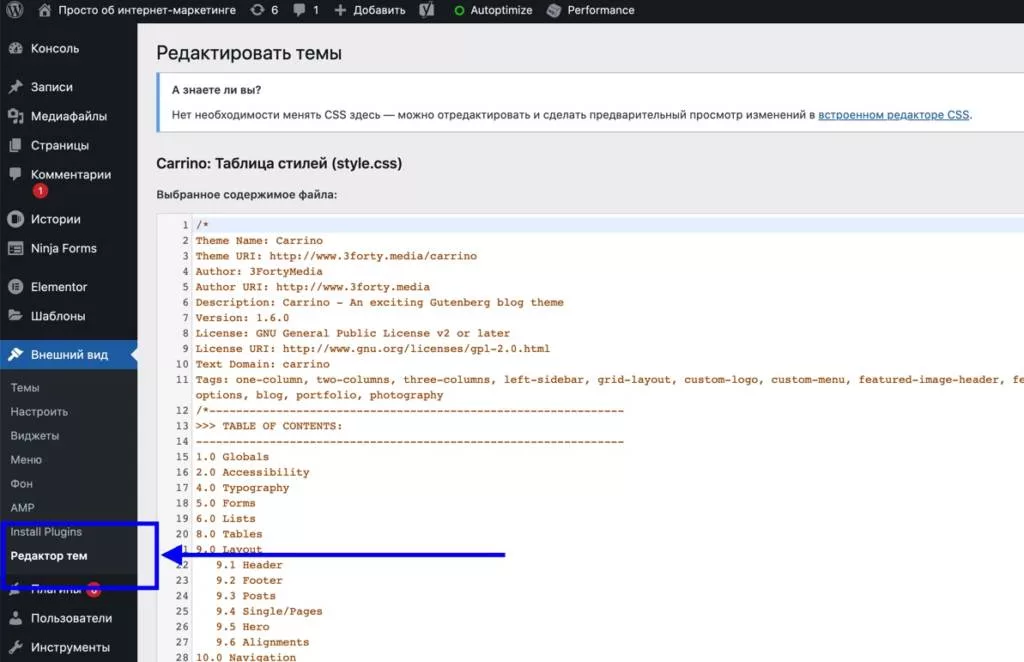
Task: Follow the встроенном редакторе CSS link
Action: 893,115
